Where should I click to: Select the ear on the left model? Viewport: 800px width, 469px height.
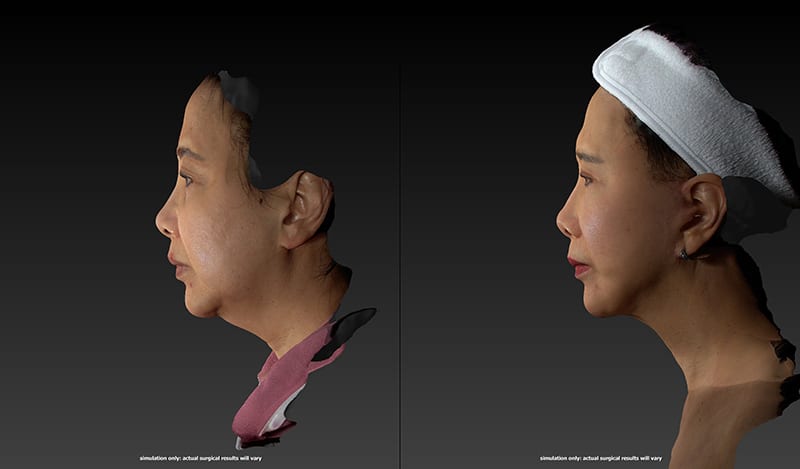pos(305,208)
